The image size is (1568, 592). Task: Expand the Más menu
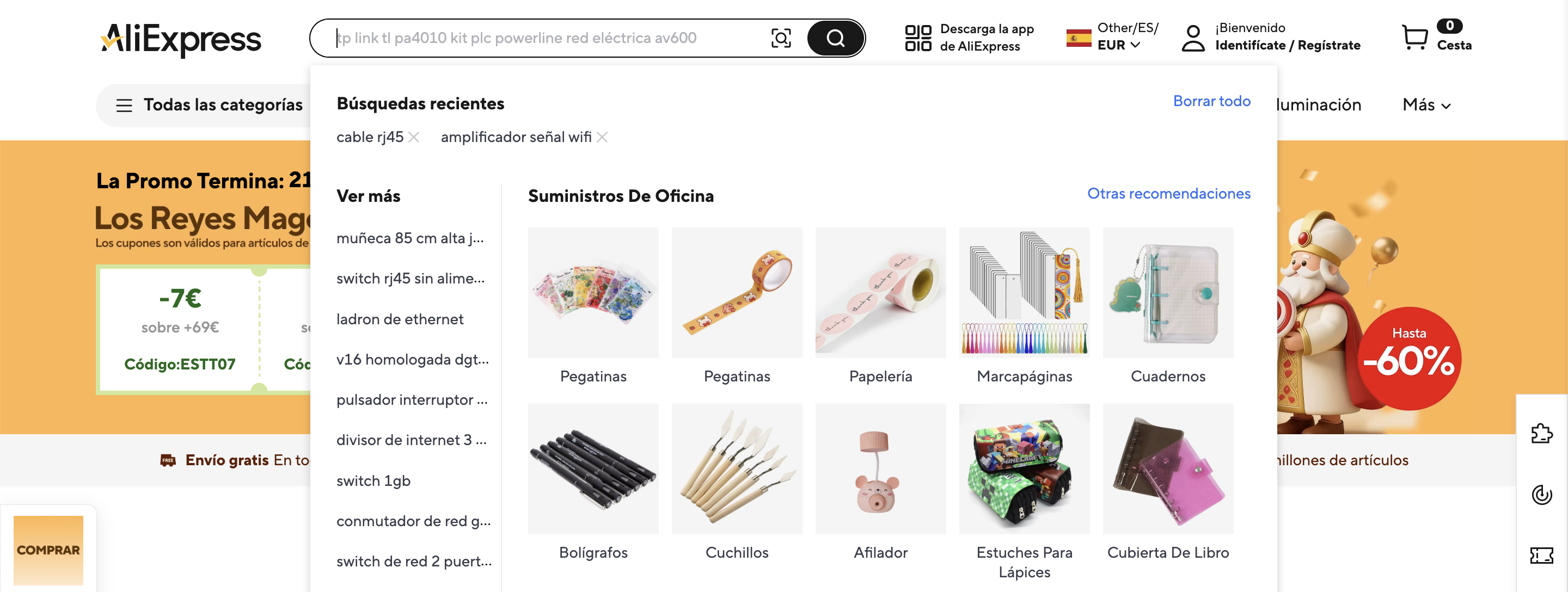1426,104
